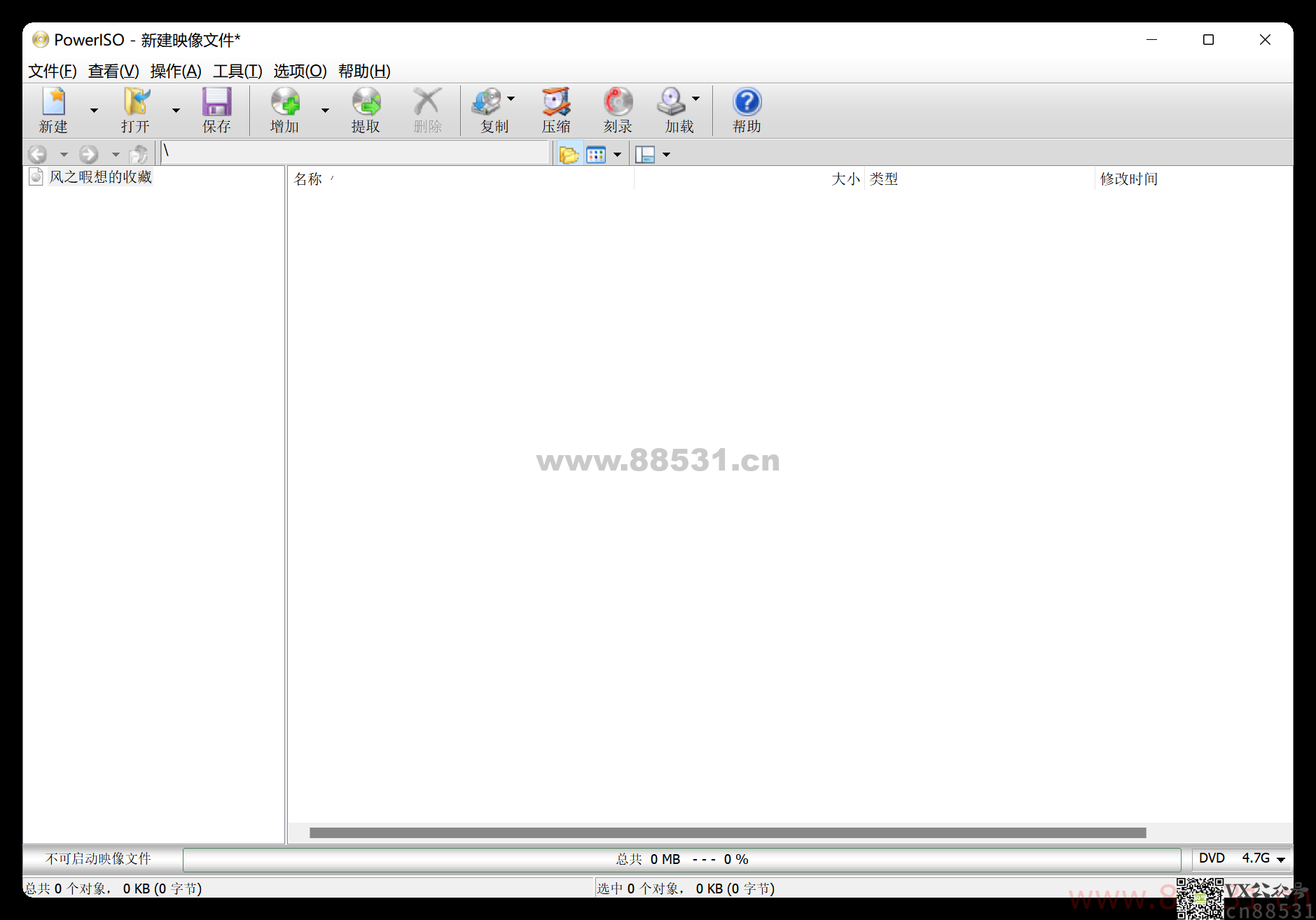Click the navigate Forward arrow icon
This screenshot has height=920, width=1316.
pos(89,154)
